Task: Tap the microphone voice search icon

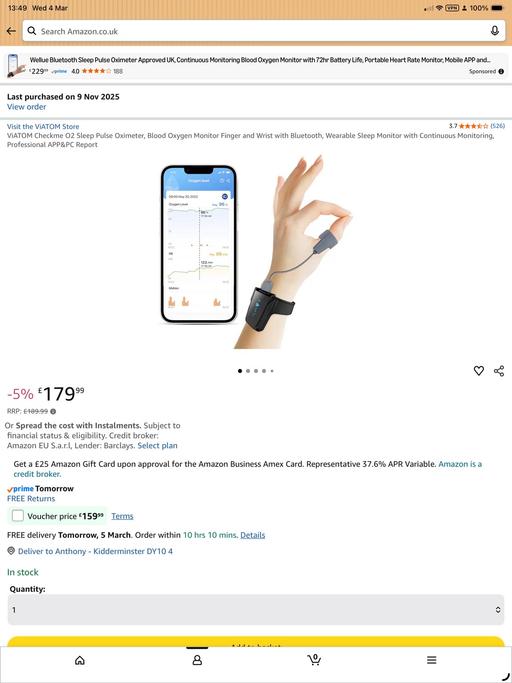Action: click(x=495, y=31)
